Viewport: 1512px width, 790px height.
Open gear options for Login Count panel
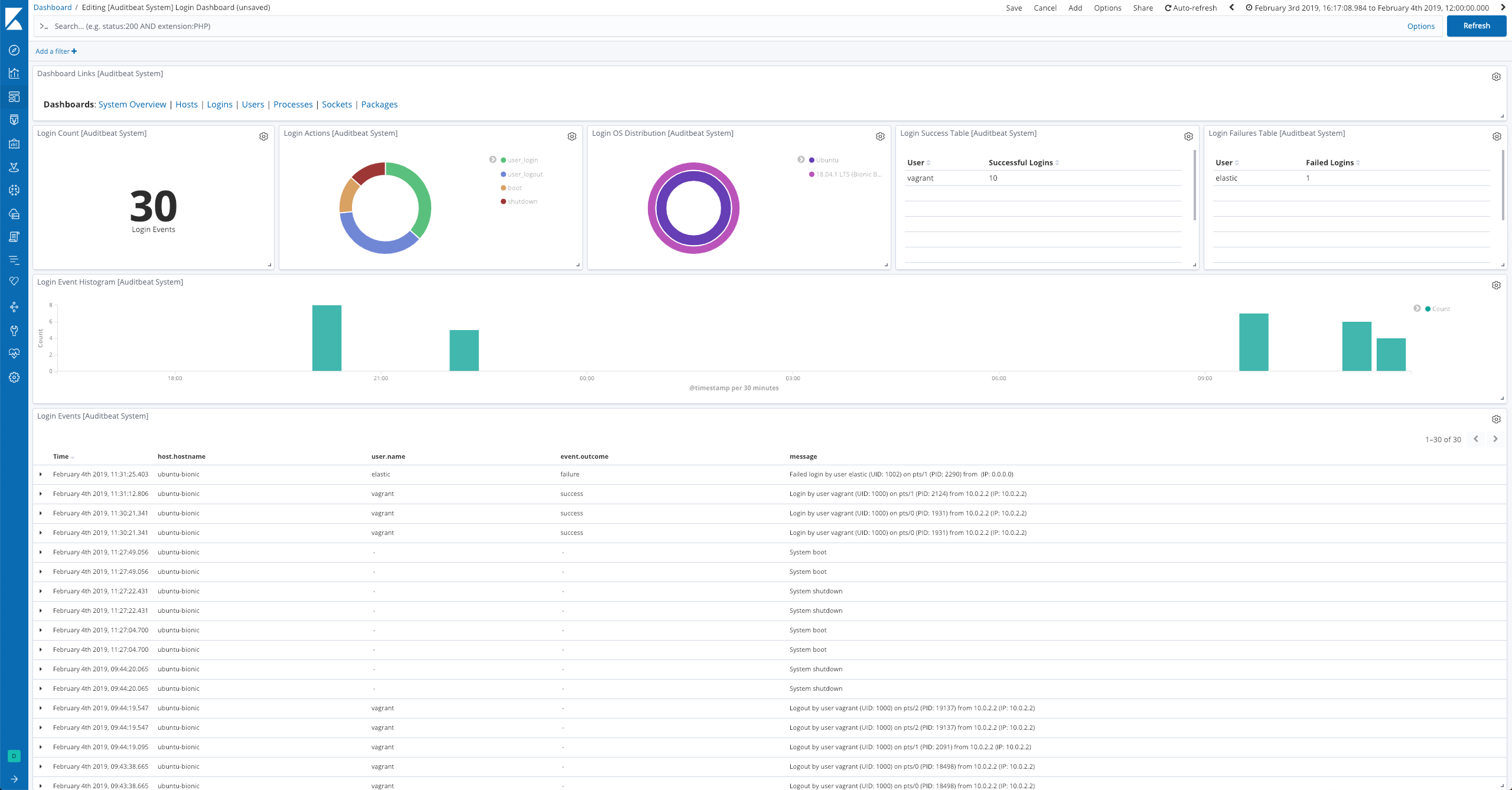tap(263, 136)
